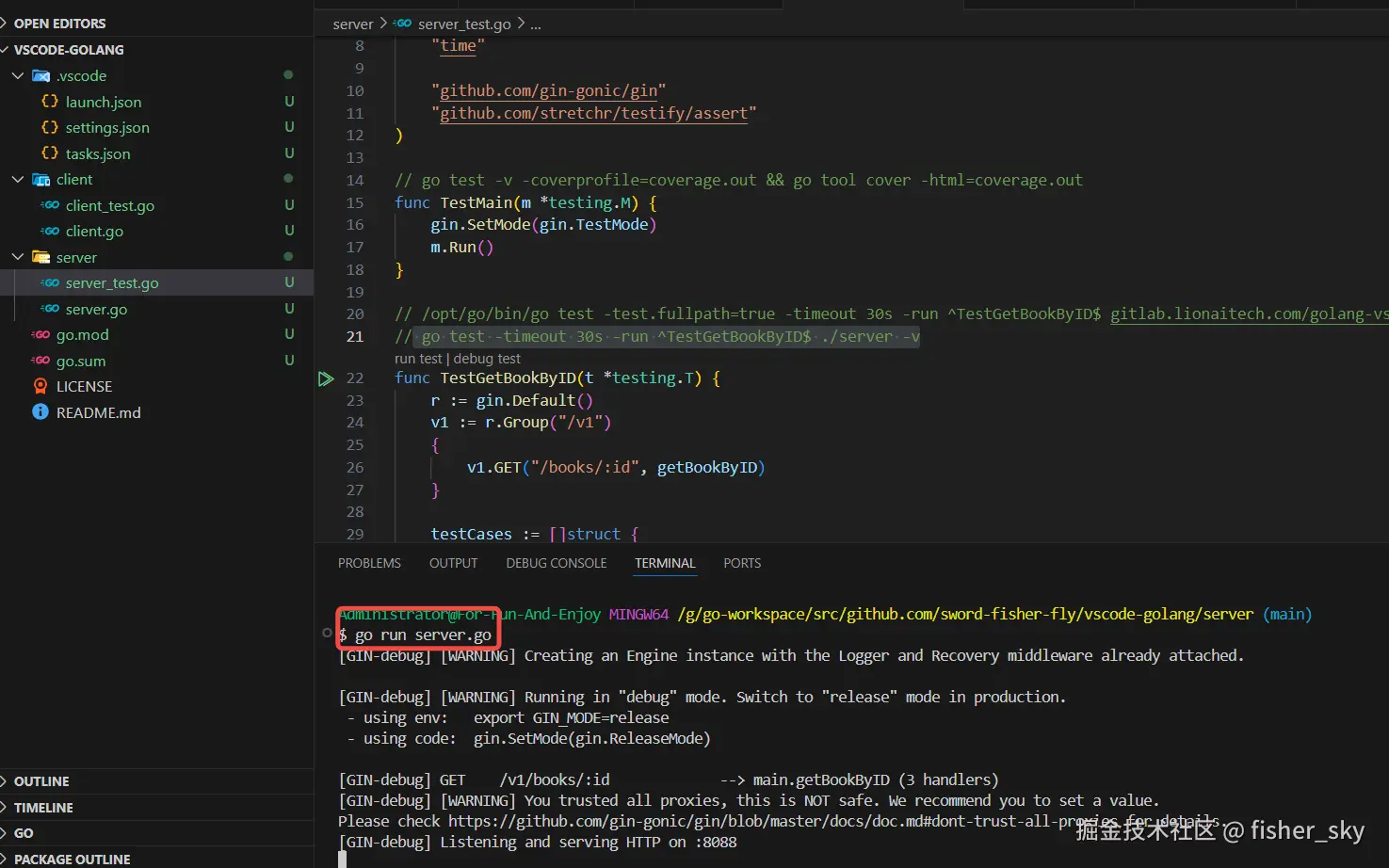
Task: Click the 'go run server.go' terminal command
Action: pyautogui.click(x=423, y=635)
